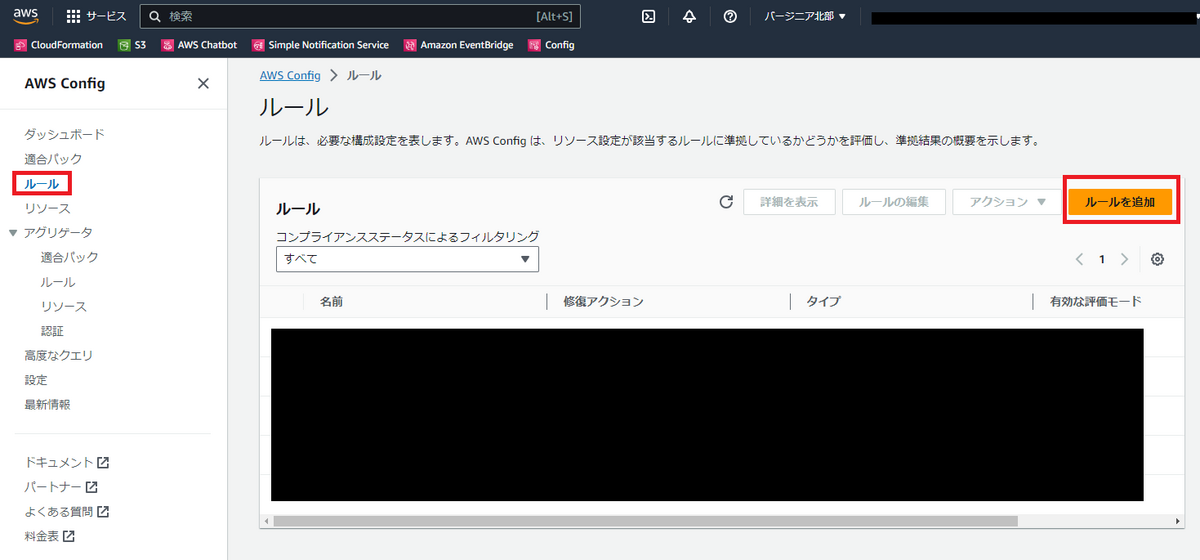
Task: Click the Amazon EventBridge bookmark
Action: tap(460, 45)
